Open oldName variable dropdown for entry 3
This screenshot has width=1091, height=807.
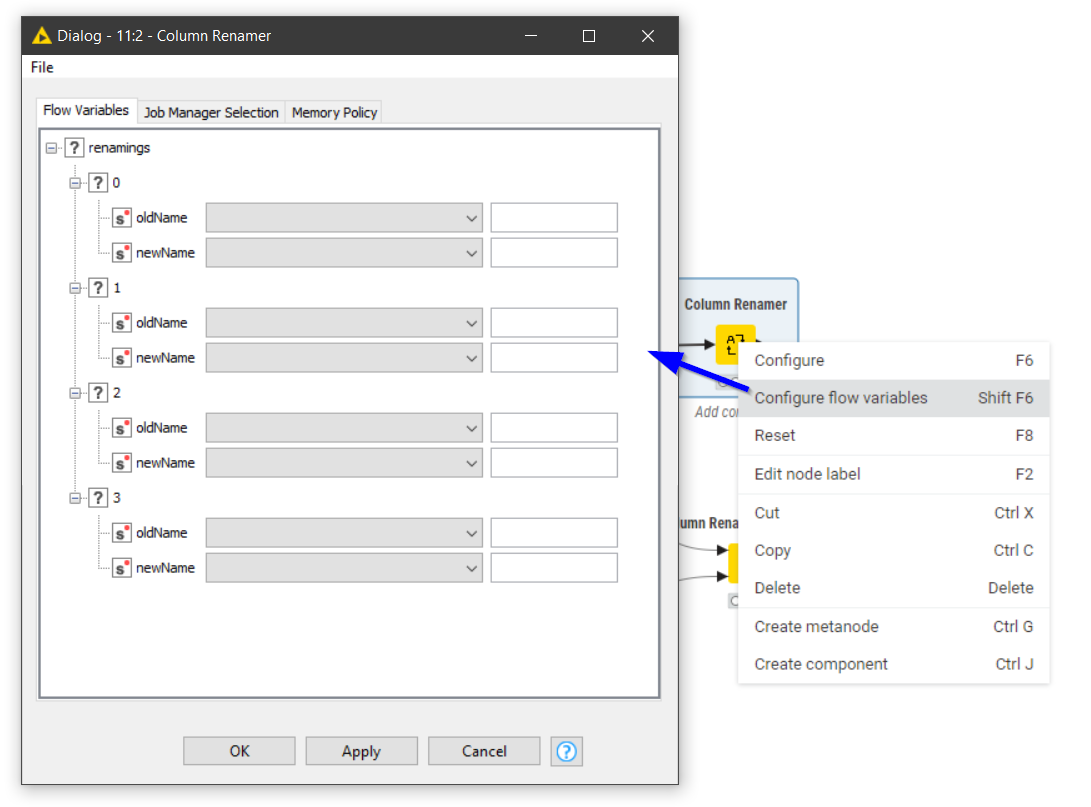[344, 533]
